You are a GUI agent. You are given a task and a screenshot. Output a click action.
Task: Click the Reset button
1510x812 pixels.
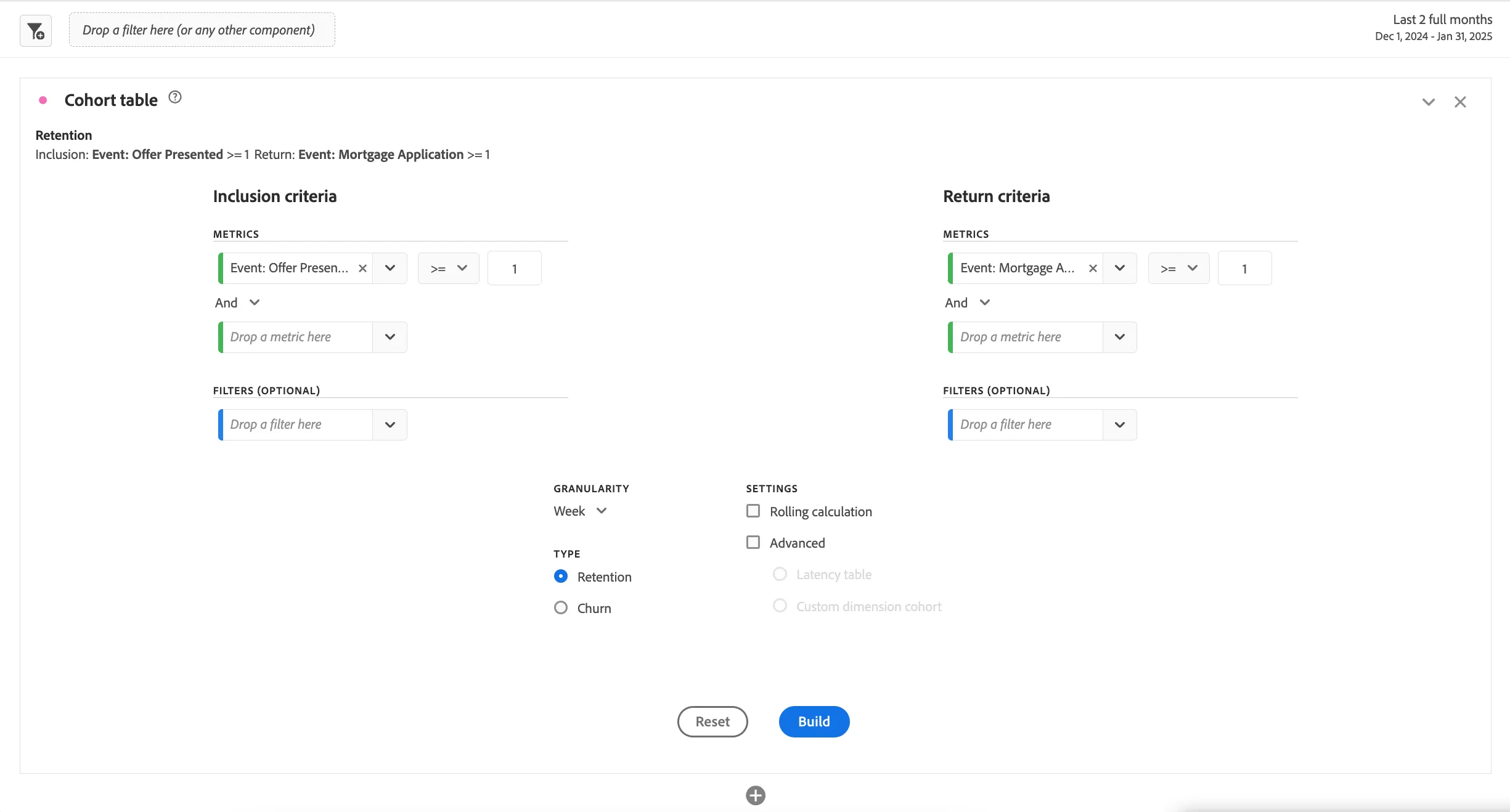pyautogui.click(x=712, y=721)
